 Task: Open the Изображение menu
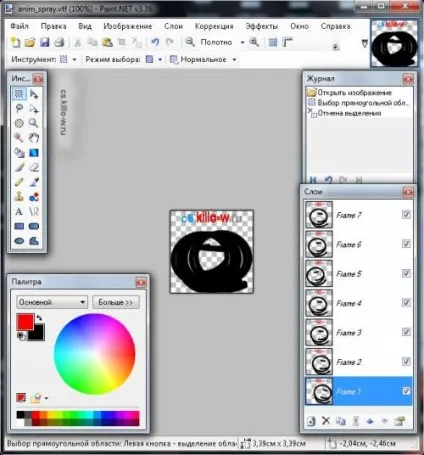click(x=128, y=26)
